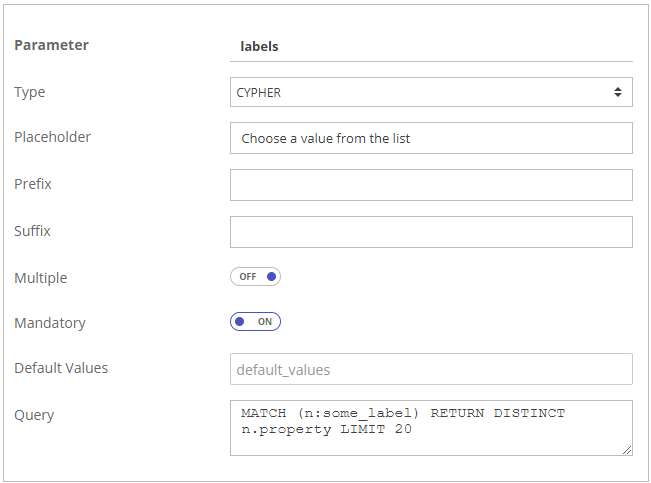Click the "Type" field label
Image resolution: width=651 pixels, height=483 pixels.
(x=30, y=92)
